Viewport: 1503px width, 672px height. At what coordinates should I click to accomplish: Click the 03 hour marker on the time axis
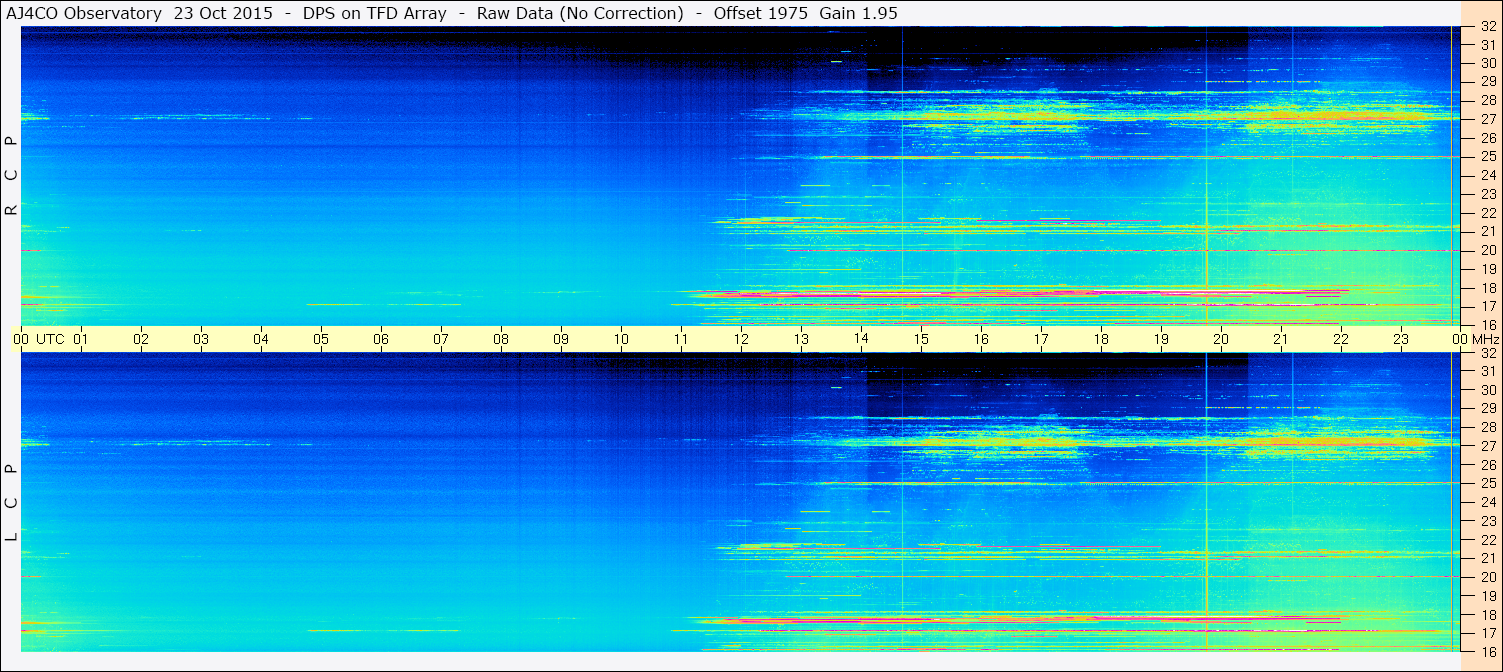(201, 339)
